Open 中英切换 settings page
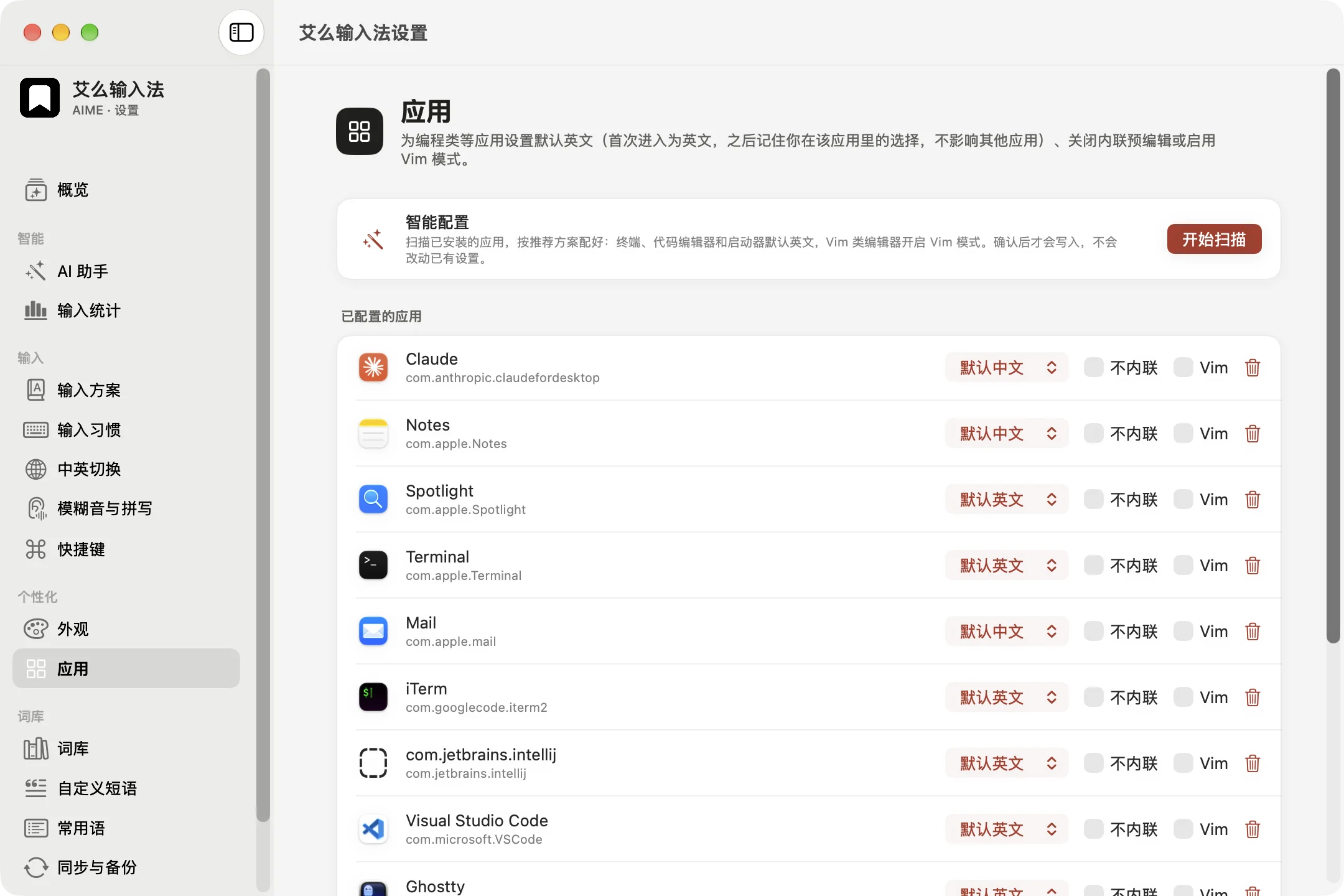This screenshot has width=1344, height=896. point(126,469)
